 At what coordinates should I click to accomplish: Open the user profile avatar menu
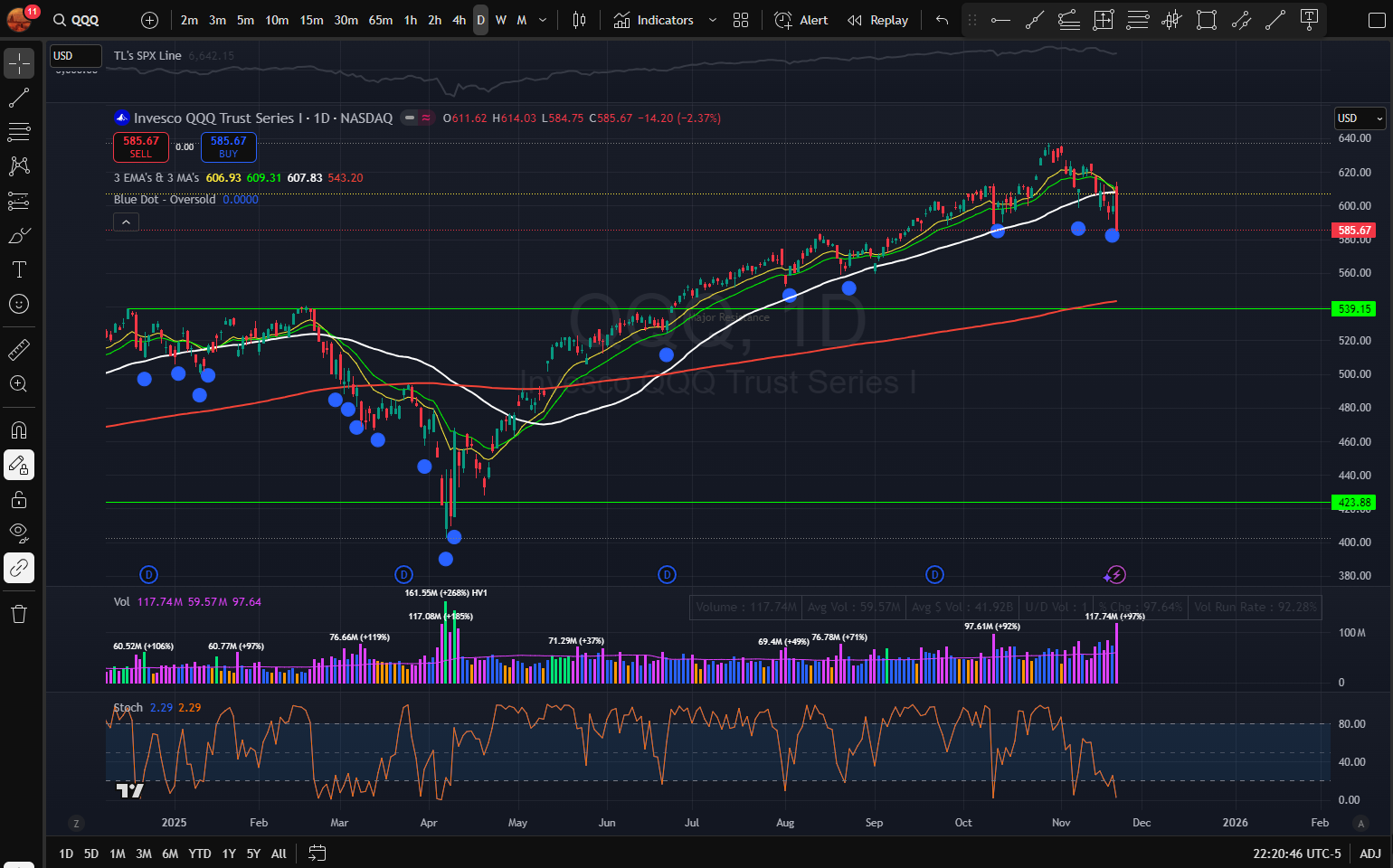tap(20, 18)
